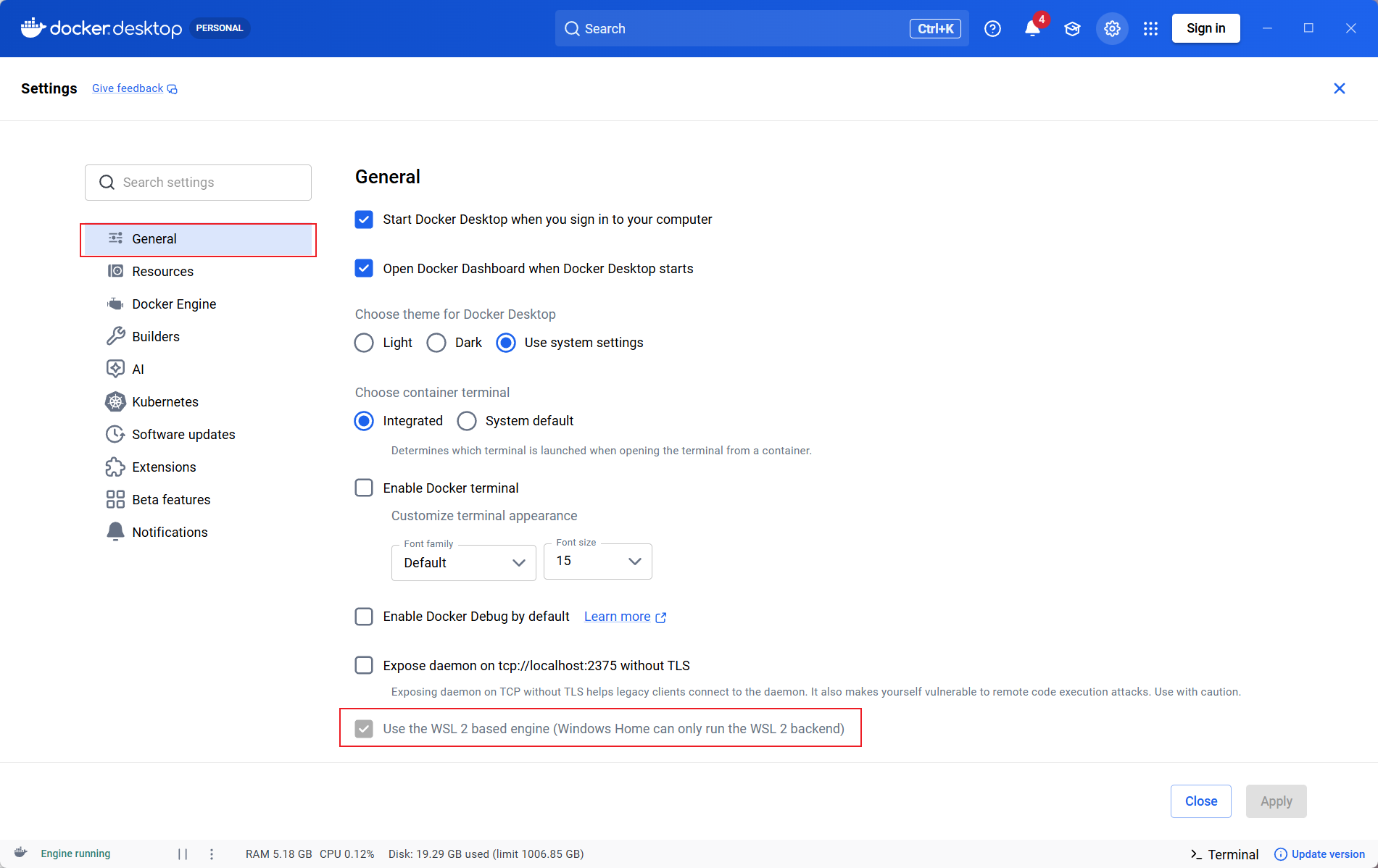Open the notifications bell in the header
This screenshot has height=868, width=1378.
(1032, 28)
